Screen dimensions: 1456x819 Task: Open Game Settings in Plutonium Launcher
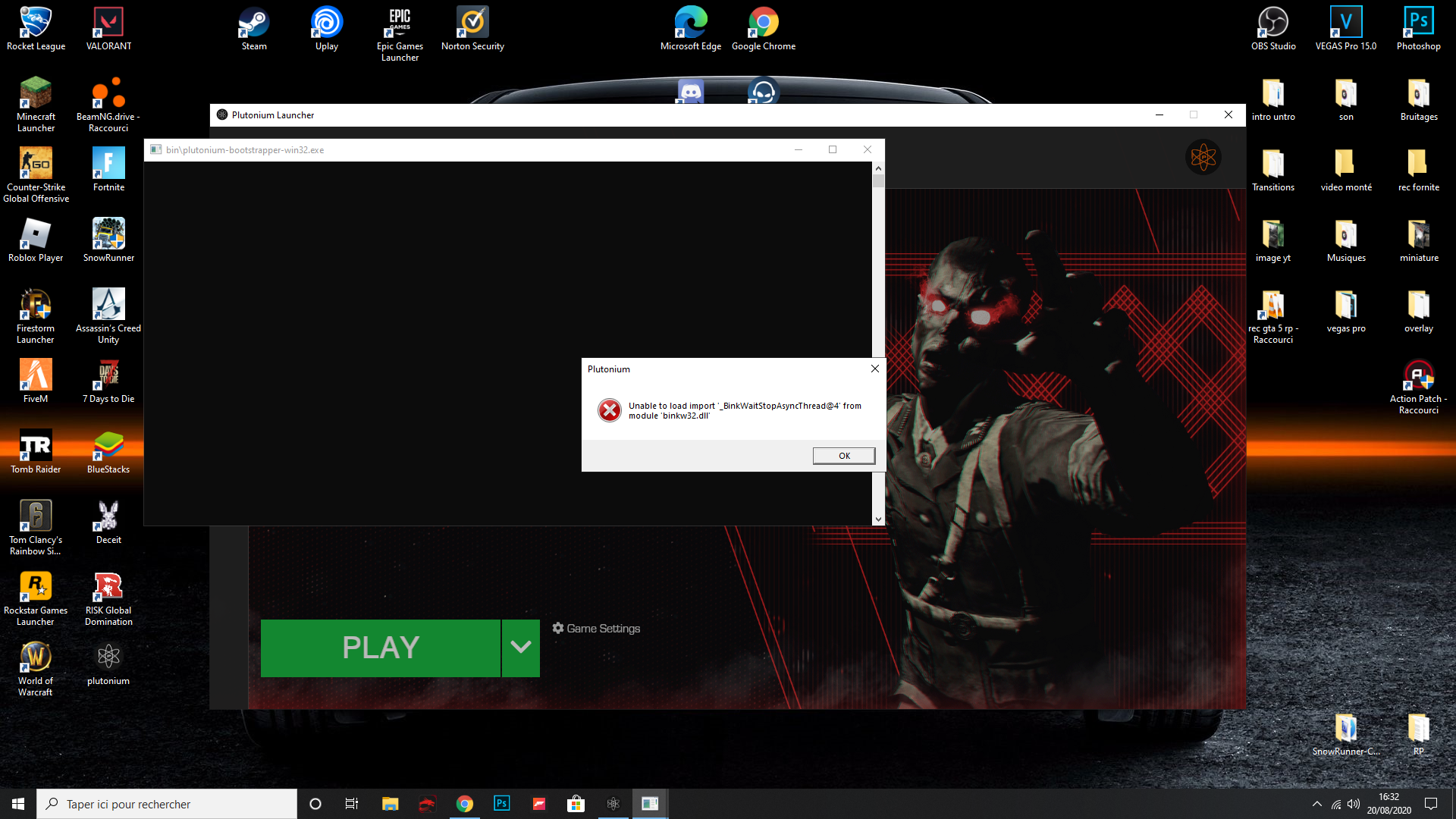pyautogui.click(x=596, y=629)
